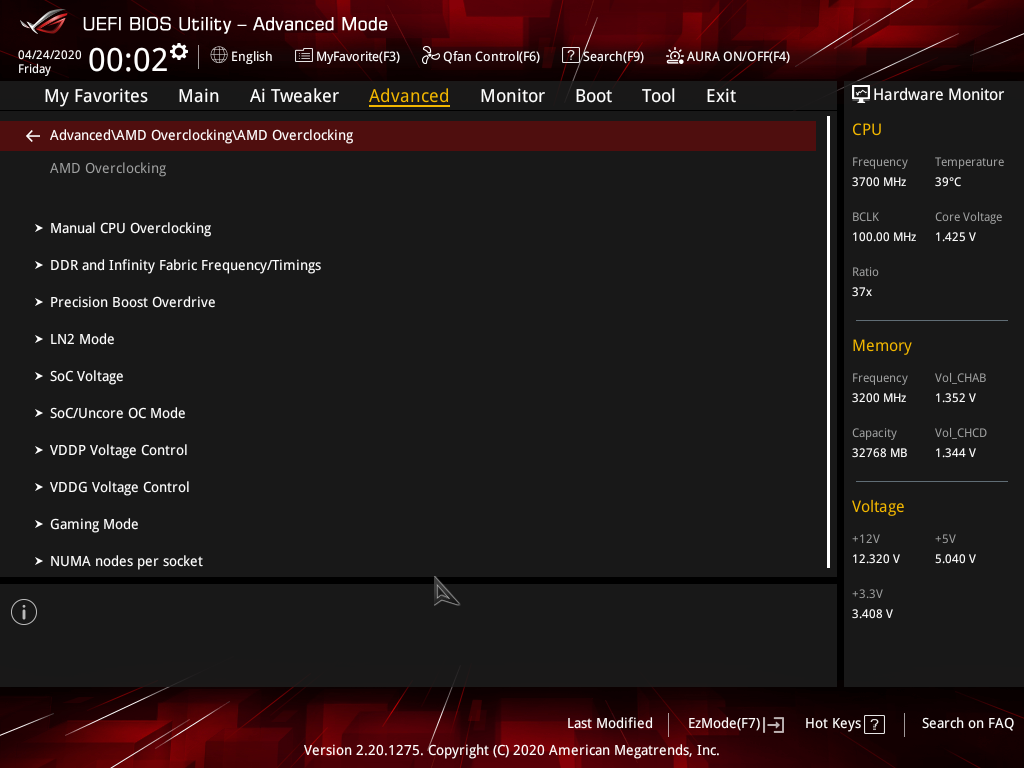Click the info circle icon
This screenshot has height=768, width=1024.
(x=24, y=612)
